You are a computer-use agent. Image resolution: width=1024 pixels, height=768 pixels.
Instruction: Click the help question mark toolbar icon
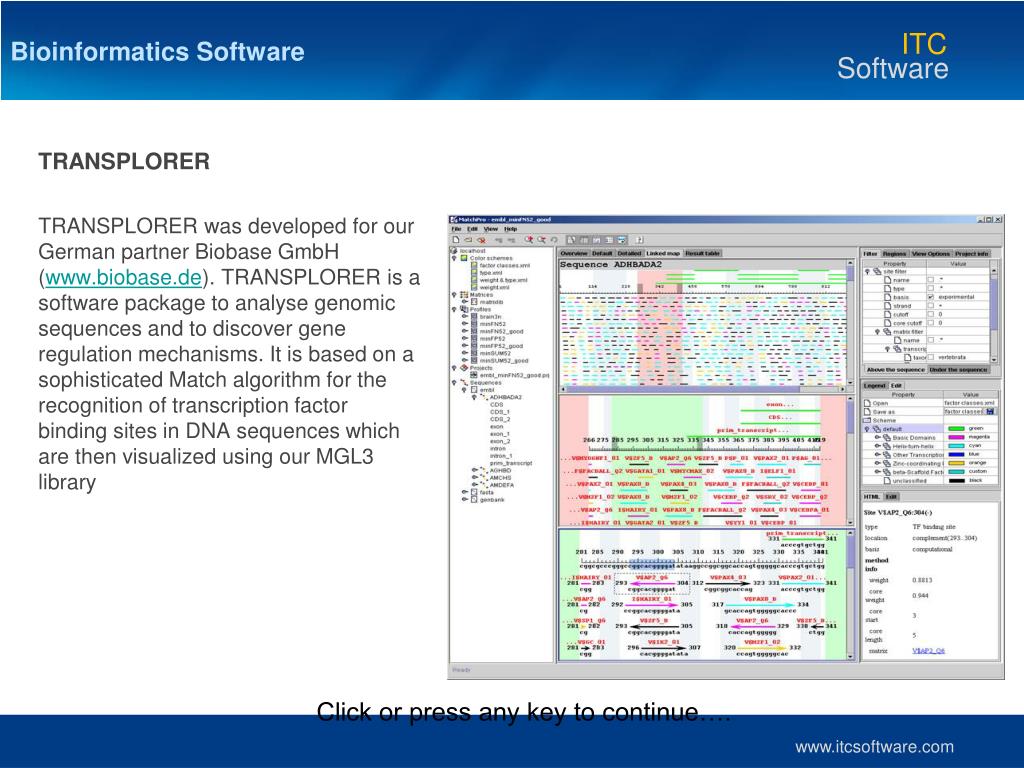click(639, 240)
